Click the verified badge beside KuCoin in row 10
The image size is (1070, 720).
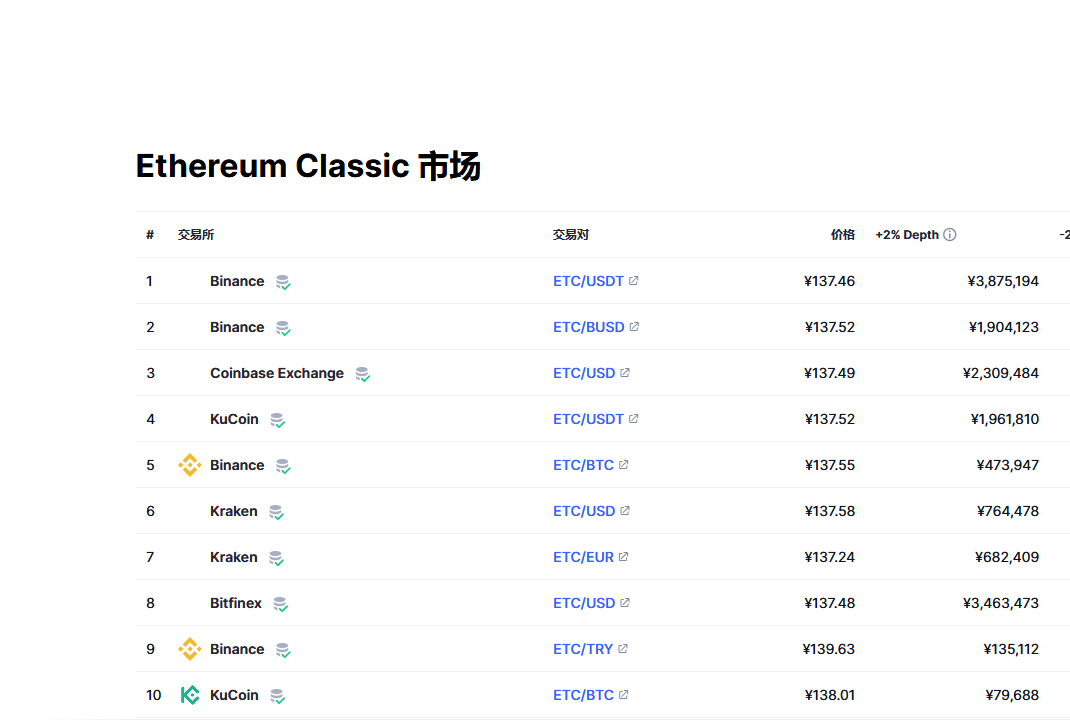coord(277,696)
